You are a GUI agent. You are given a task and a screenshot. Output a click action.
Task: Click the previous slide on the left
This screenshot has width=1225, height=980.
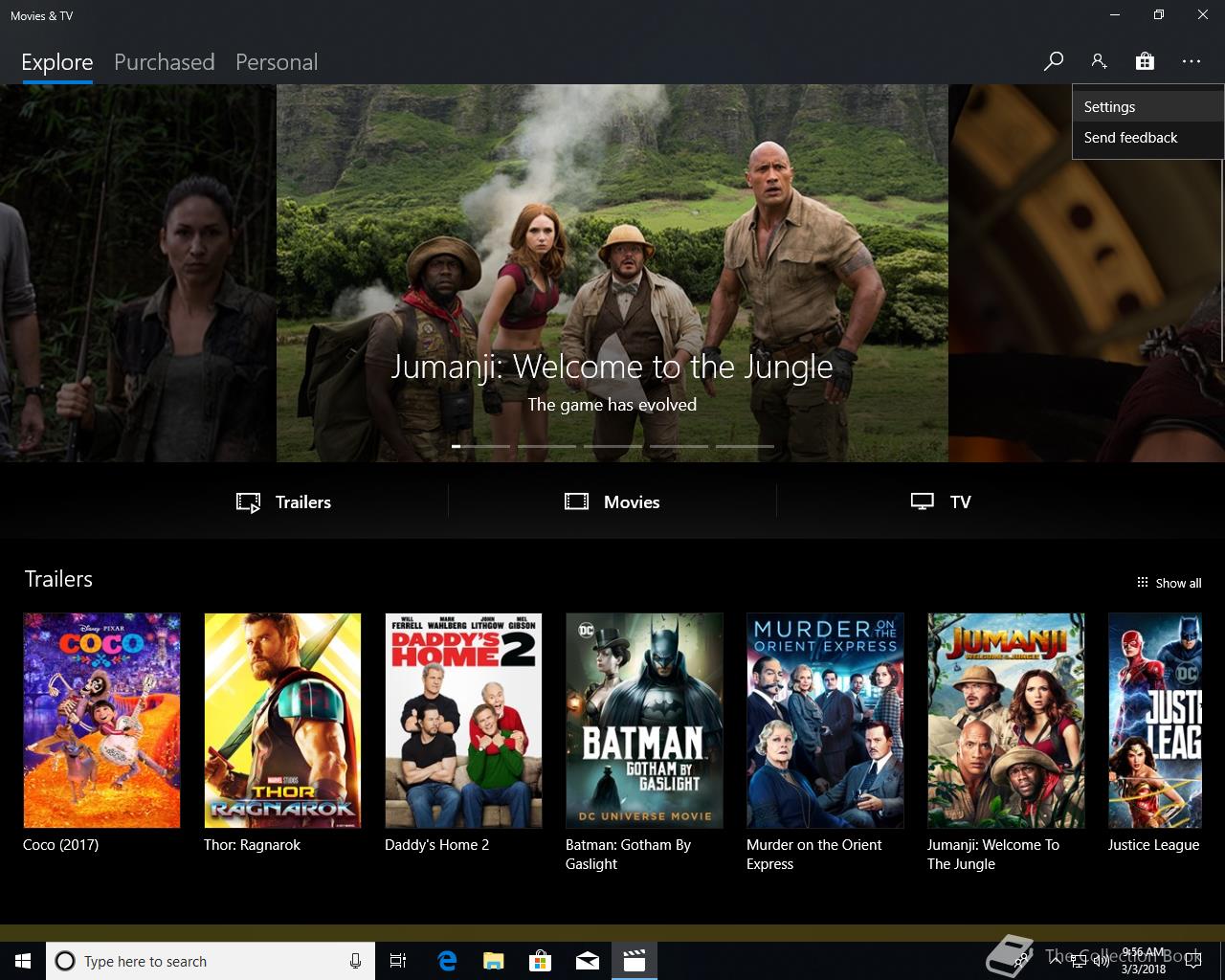tap(138, 274)
